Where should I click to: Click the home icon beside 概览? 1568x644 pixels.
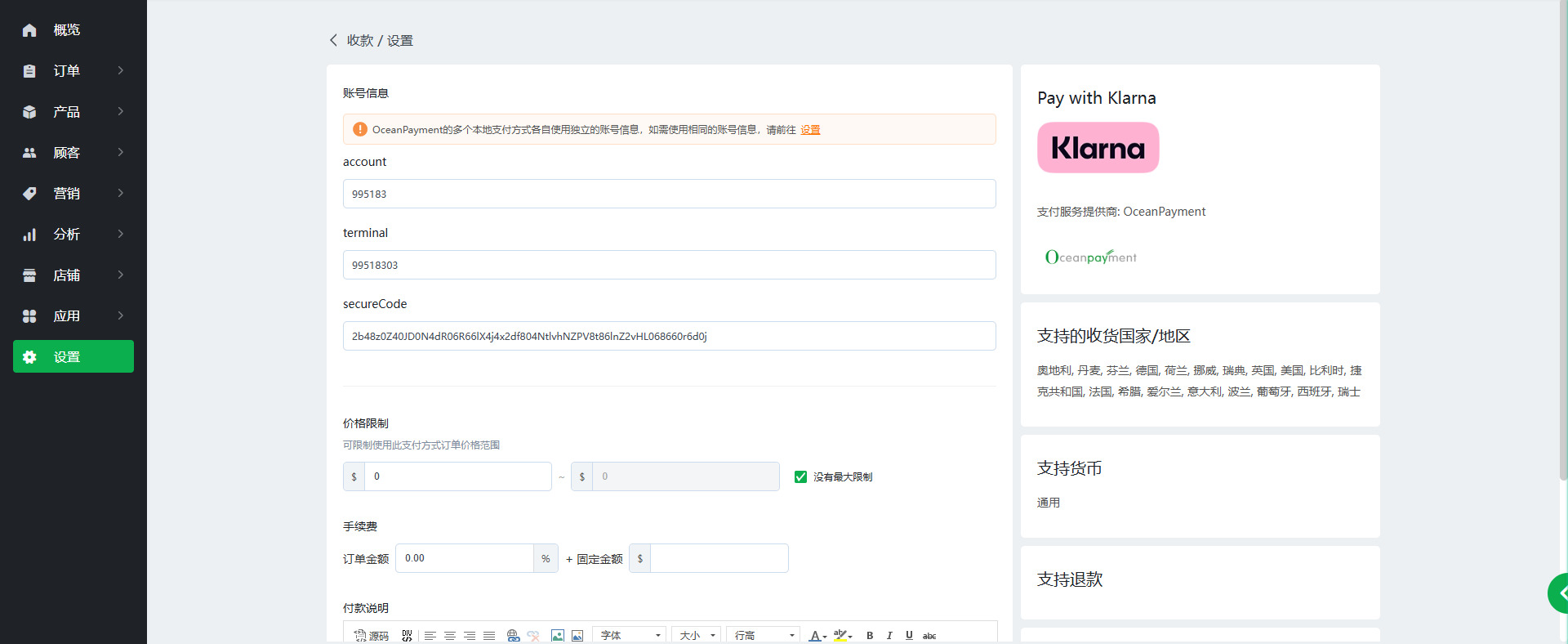tap(29, 30)
